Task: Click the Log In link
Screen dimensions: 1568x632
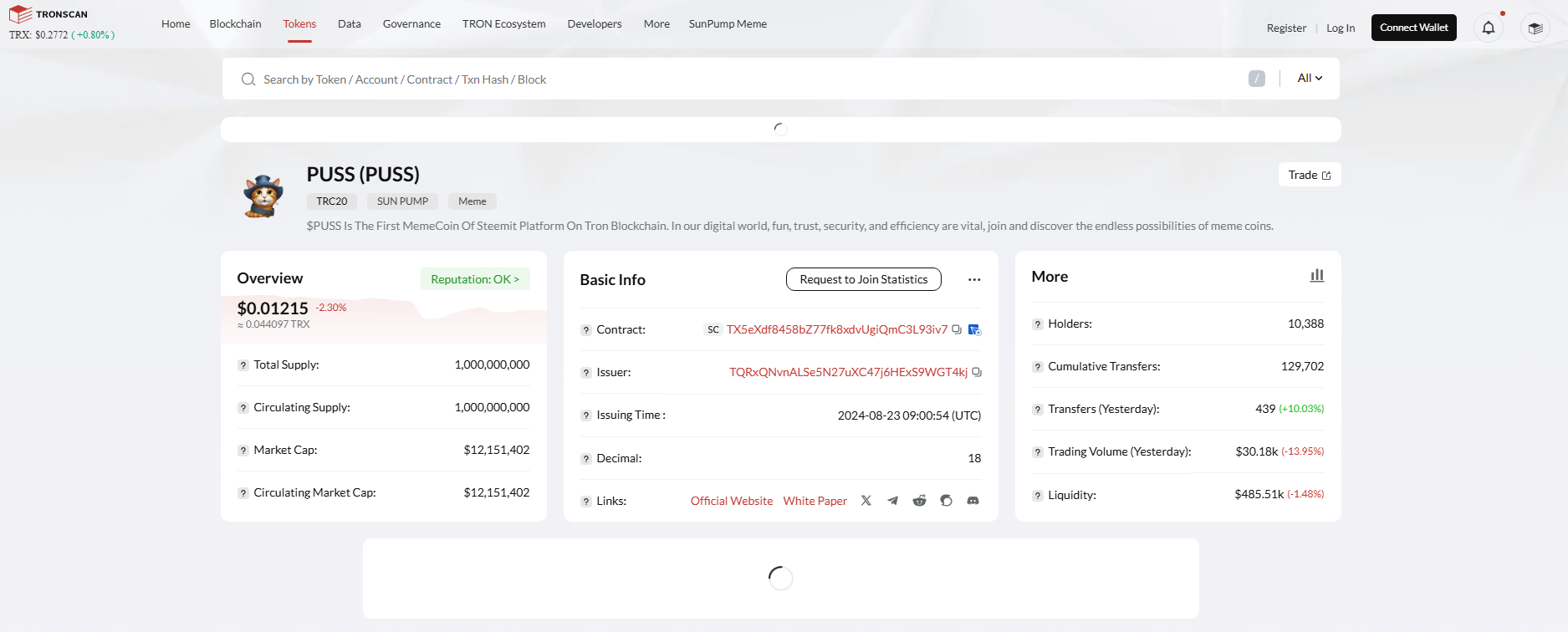Action: (x=1341, y=28)
